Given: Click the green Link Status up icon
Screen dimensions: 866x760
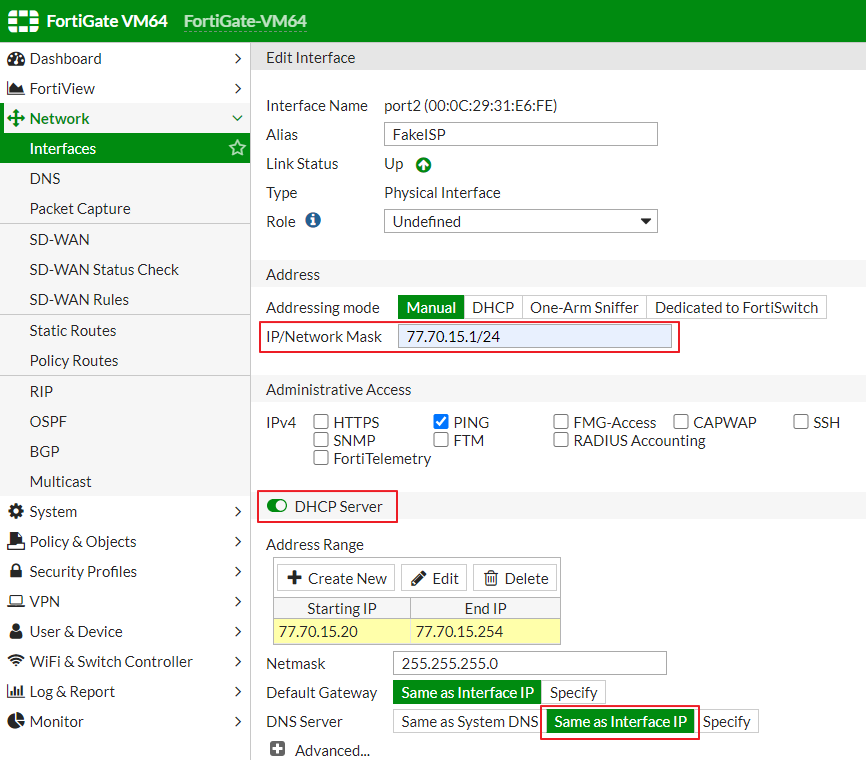Looking at the screenshot, I should click(424, 165).
